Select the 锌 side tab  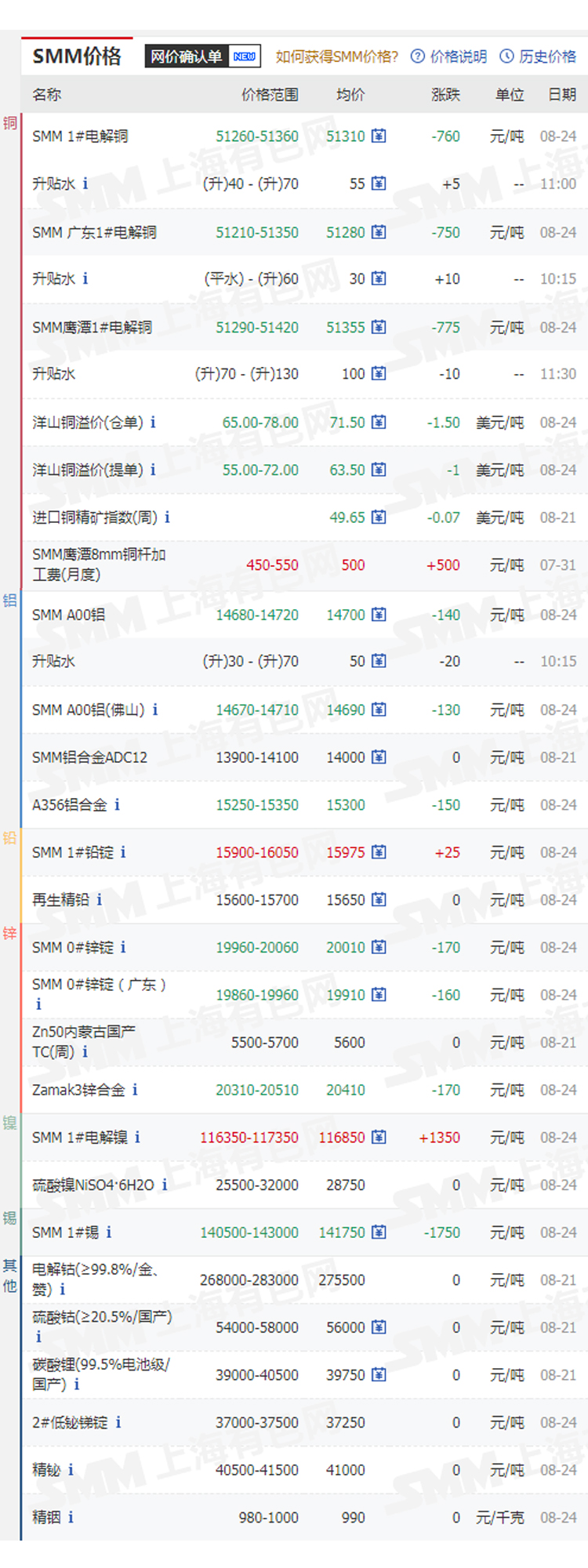[x=10, y=933]
